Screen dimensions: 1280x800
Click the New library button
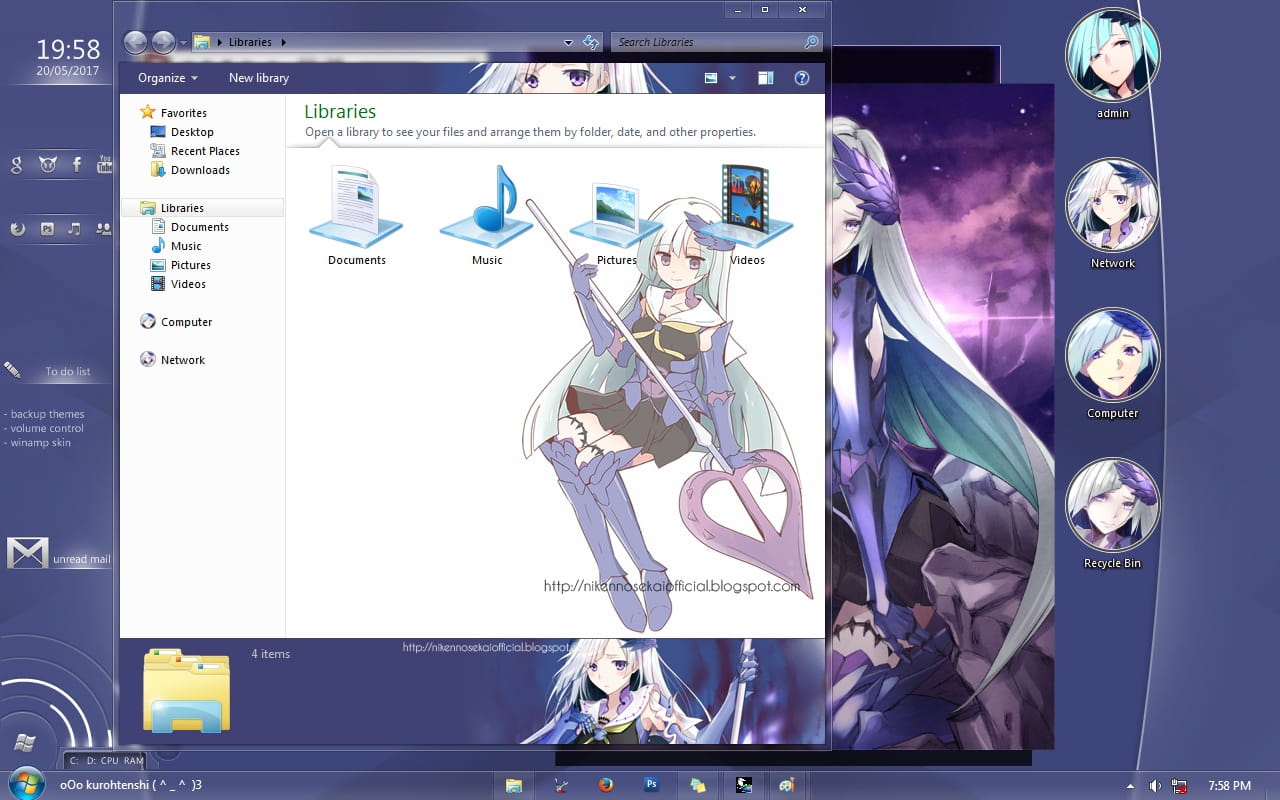pos(258,78)
